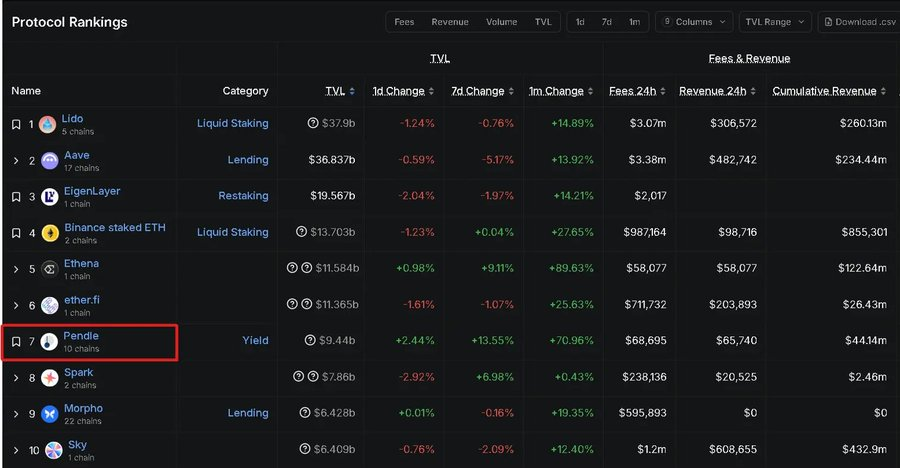Bookmark the Lido protocol row
Screen dimensions: 900x468
pos(16,124)
